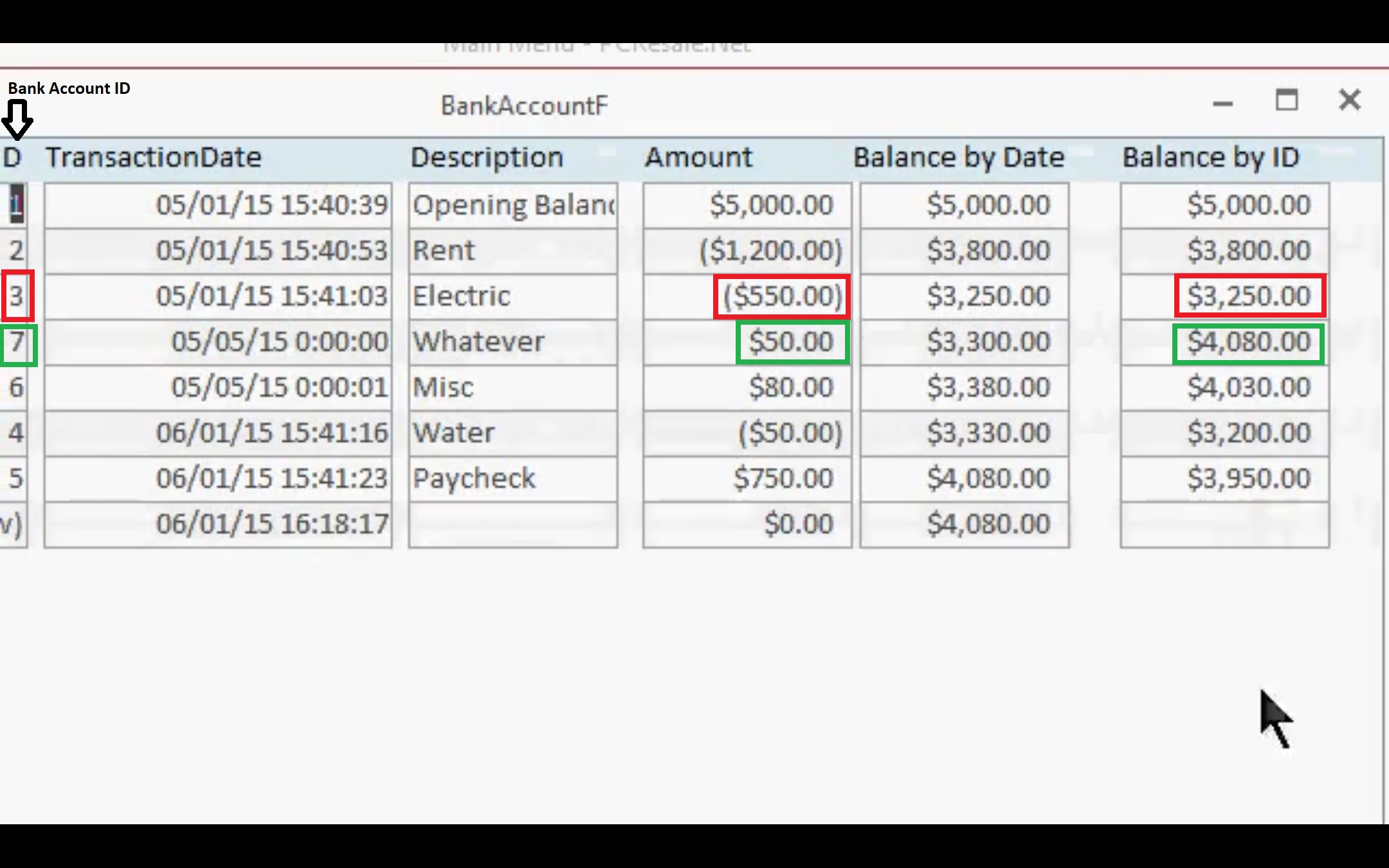Click the Rent description field
The image size is (1389, 868).
pyautogui.click(x=513, y=250)
